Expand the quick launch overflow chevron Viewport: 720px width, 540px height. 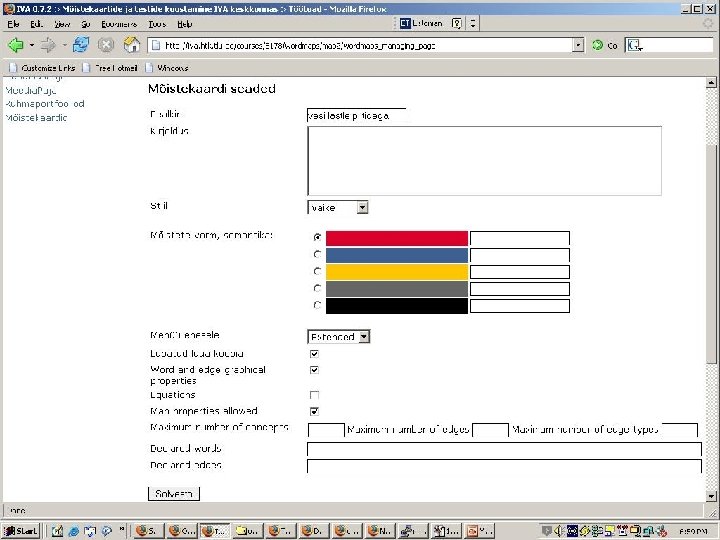tap(122, 529)
